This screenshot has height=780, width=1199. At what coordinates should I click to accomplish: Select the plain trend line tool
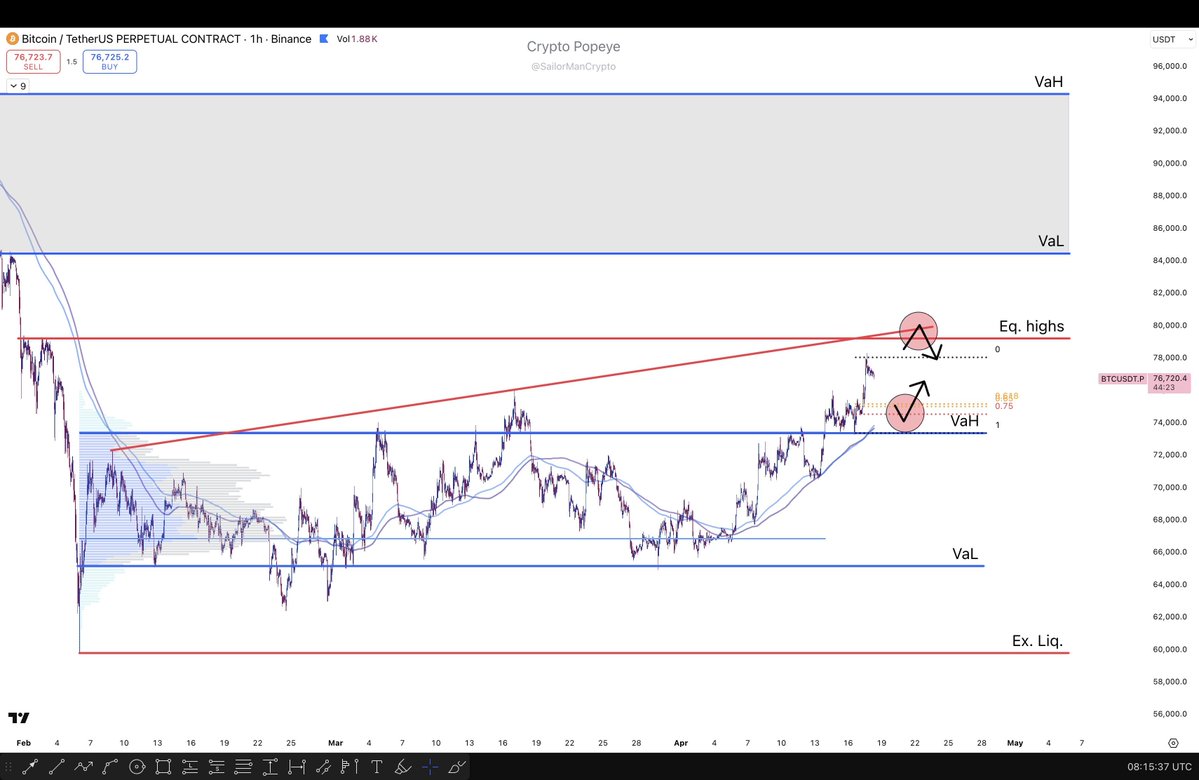(x=57, y=766)
